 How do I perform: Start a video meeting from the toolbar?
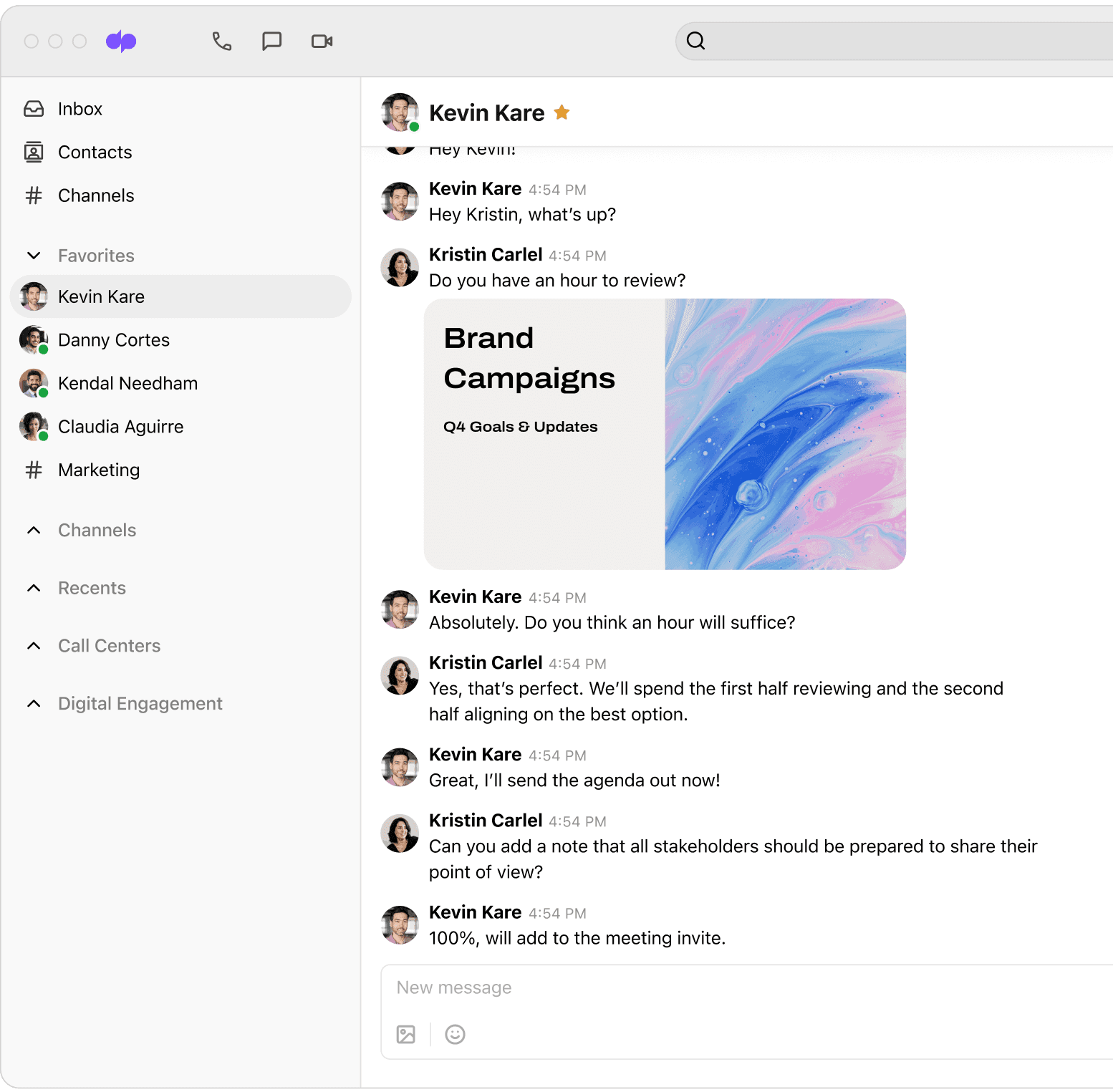[x=321, y=41]
